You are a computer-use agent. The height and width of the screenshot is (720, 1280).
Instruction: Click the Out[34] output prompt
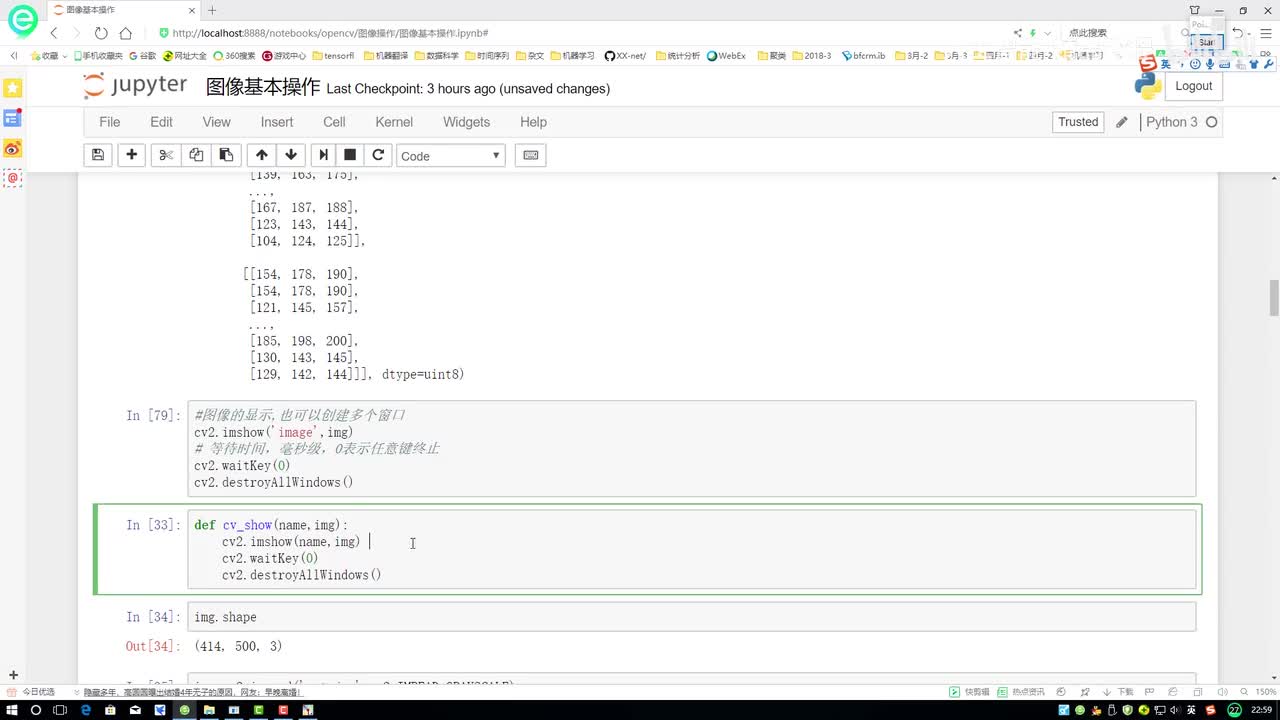(x=153, y=646)
